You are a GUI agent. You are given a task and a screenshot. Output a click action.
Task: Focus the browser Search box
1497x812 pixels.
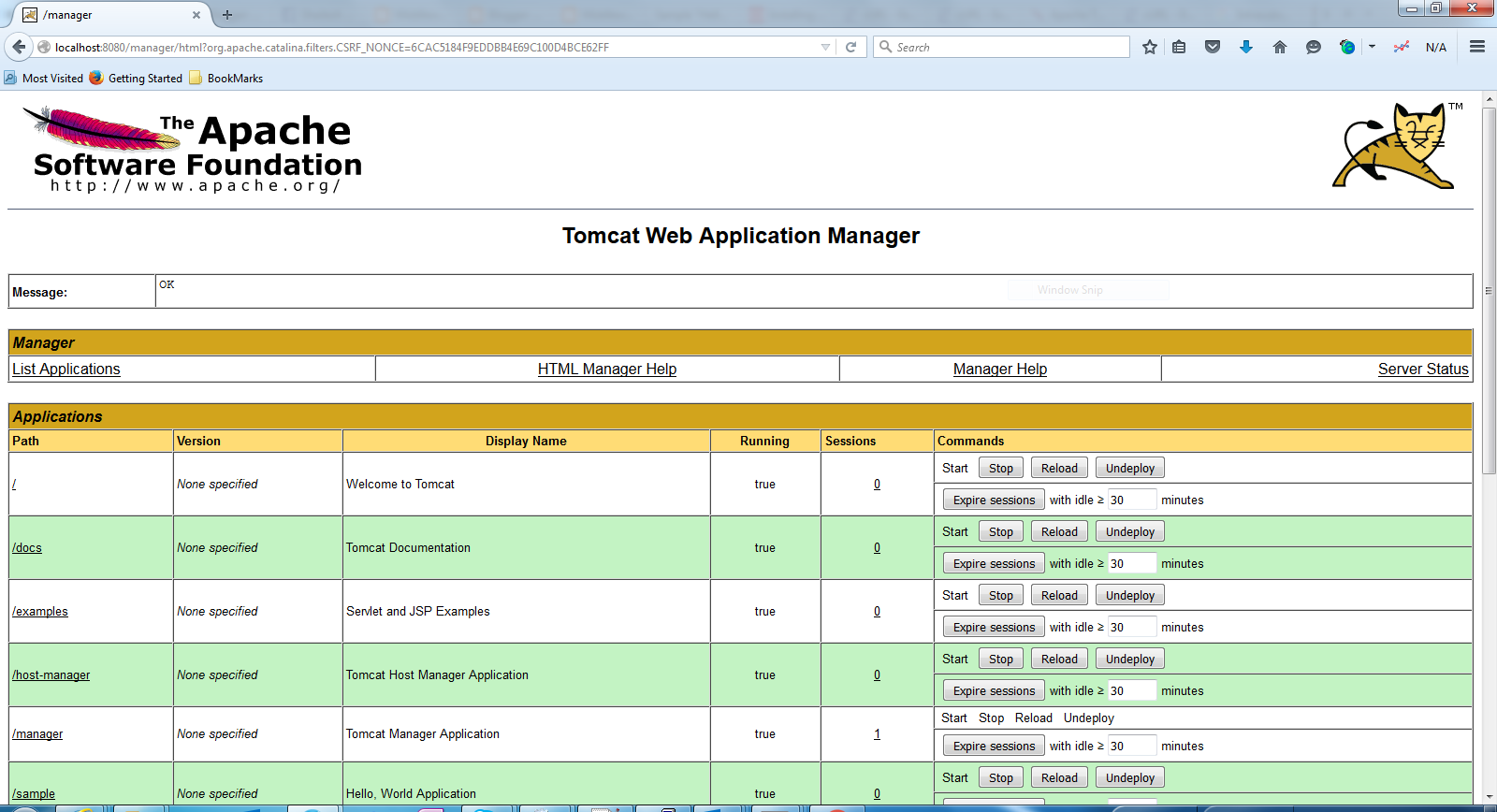pyautogui.click(x=1001, y=47)
